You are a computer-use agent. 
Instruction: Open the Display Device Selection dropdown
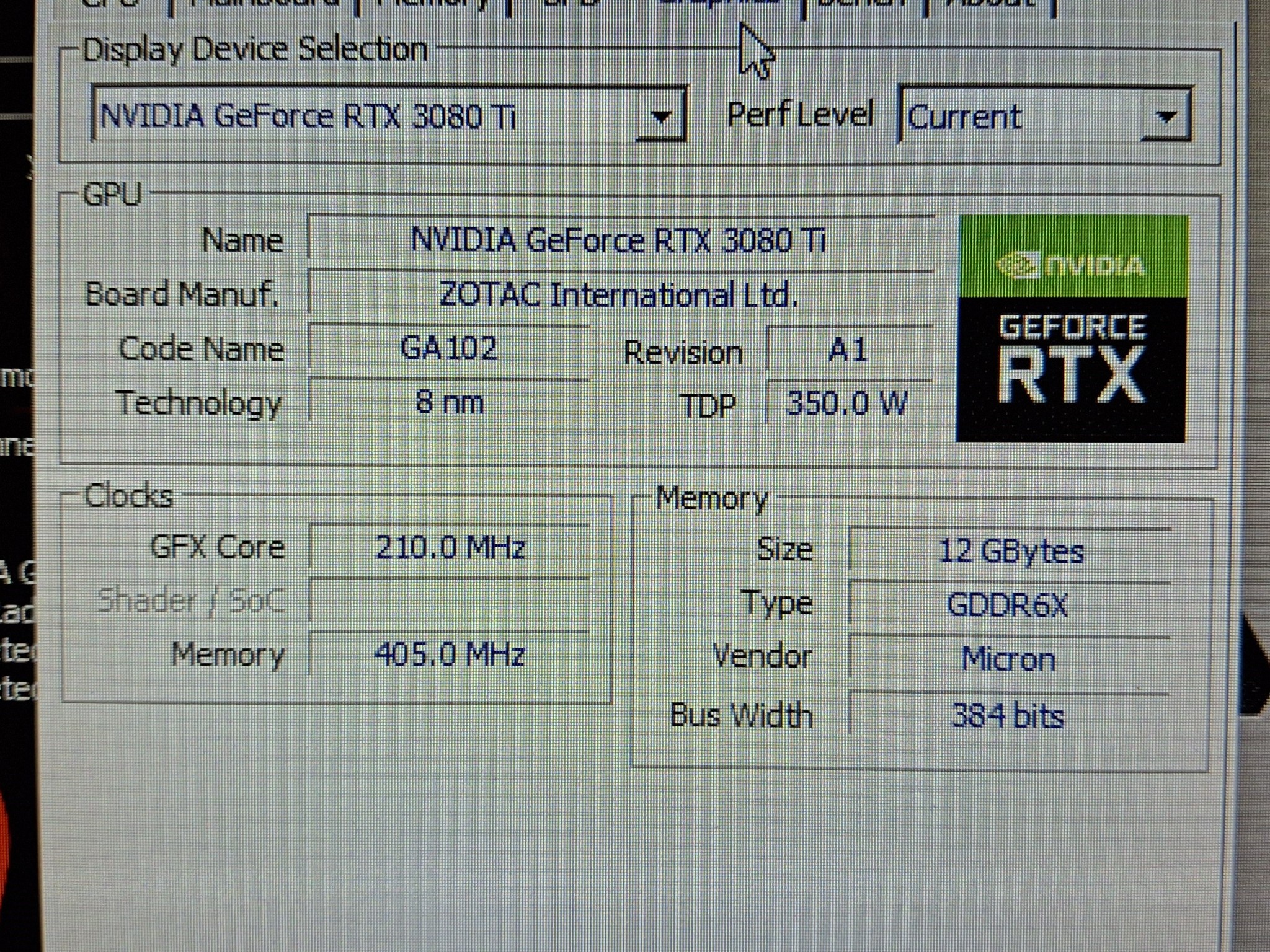(x=389, y=115)
